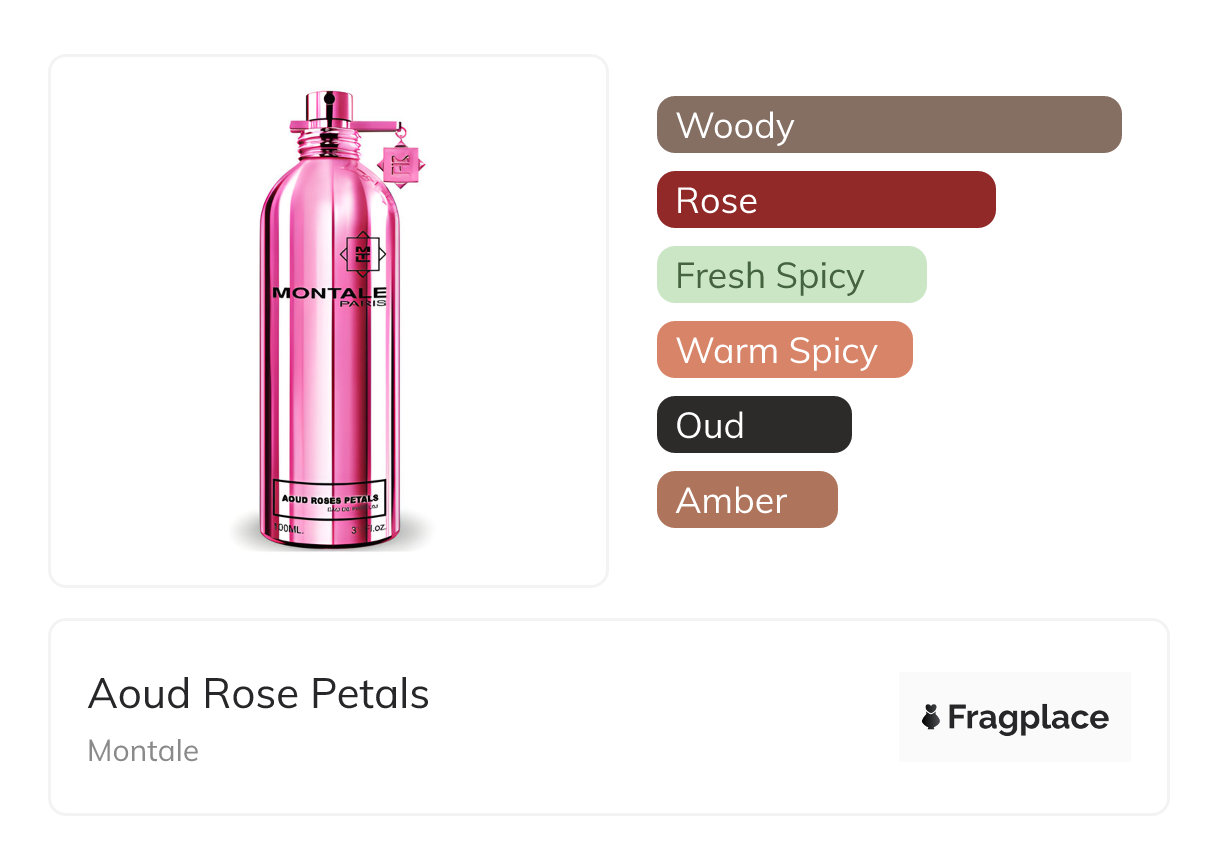This screenshot has height=864, width=1218.
Task: Click the Aoud Roses Petals bottle label
Action: 330,499
